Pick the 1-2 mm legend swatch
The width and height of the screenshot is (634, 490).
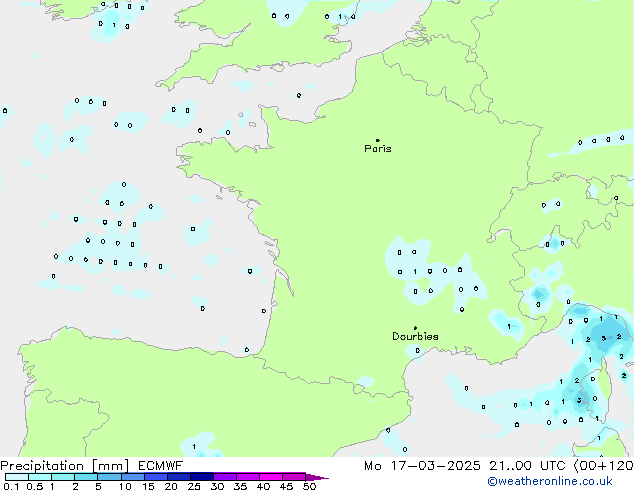click(x=63, y=477)
